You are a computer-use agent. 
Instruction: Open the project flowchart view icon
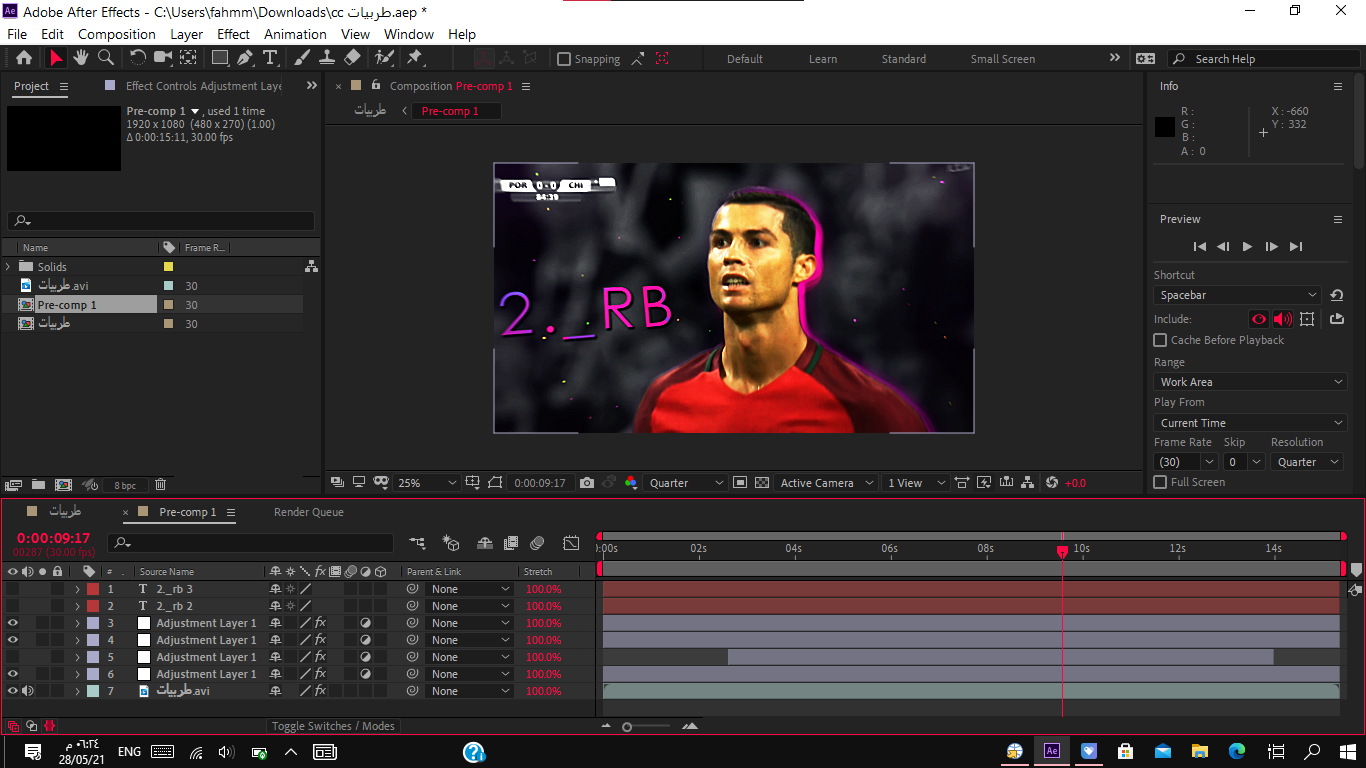point(311,266)
